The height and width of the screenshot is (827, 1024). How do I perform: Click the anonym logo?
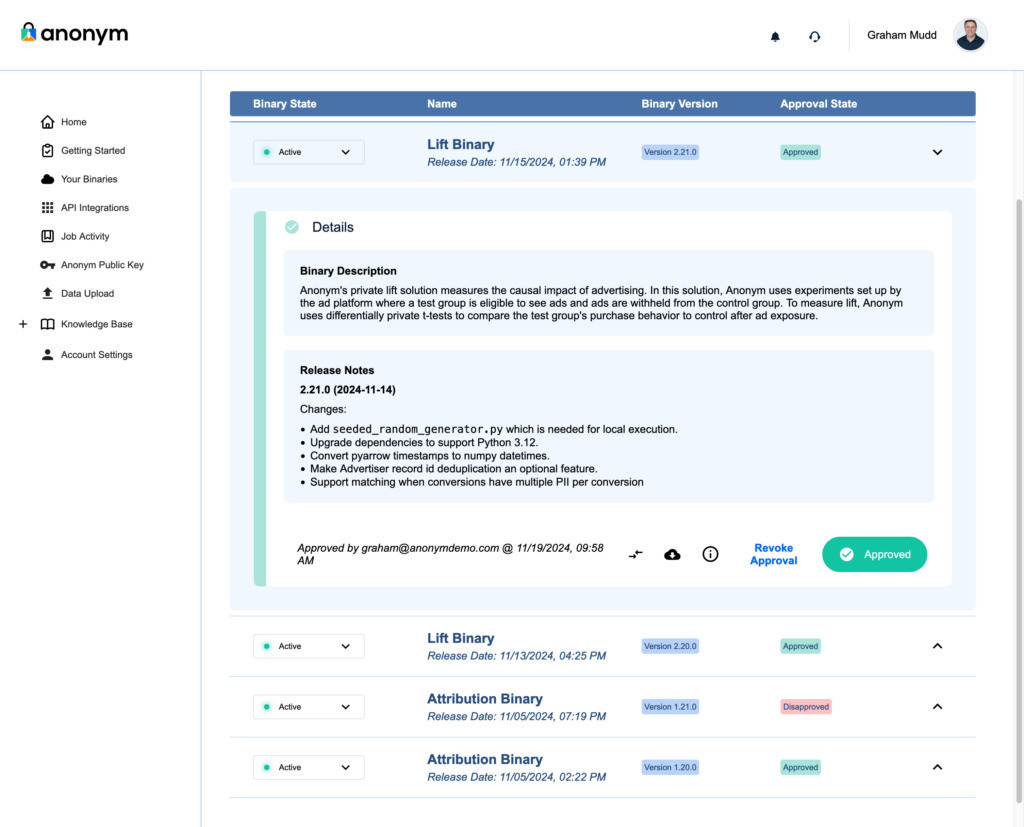point(74,33)
